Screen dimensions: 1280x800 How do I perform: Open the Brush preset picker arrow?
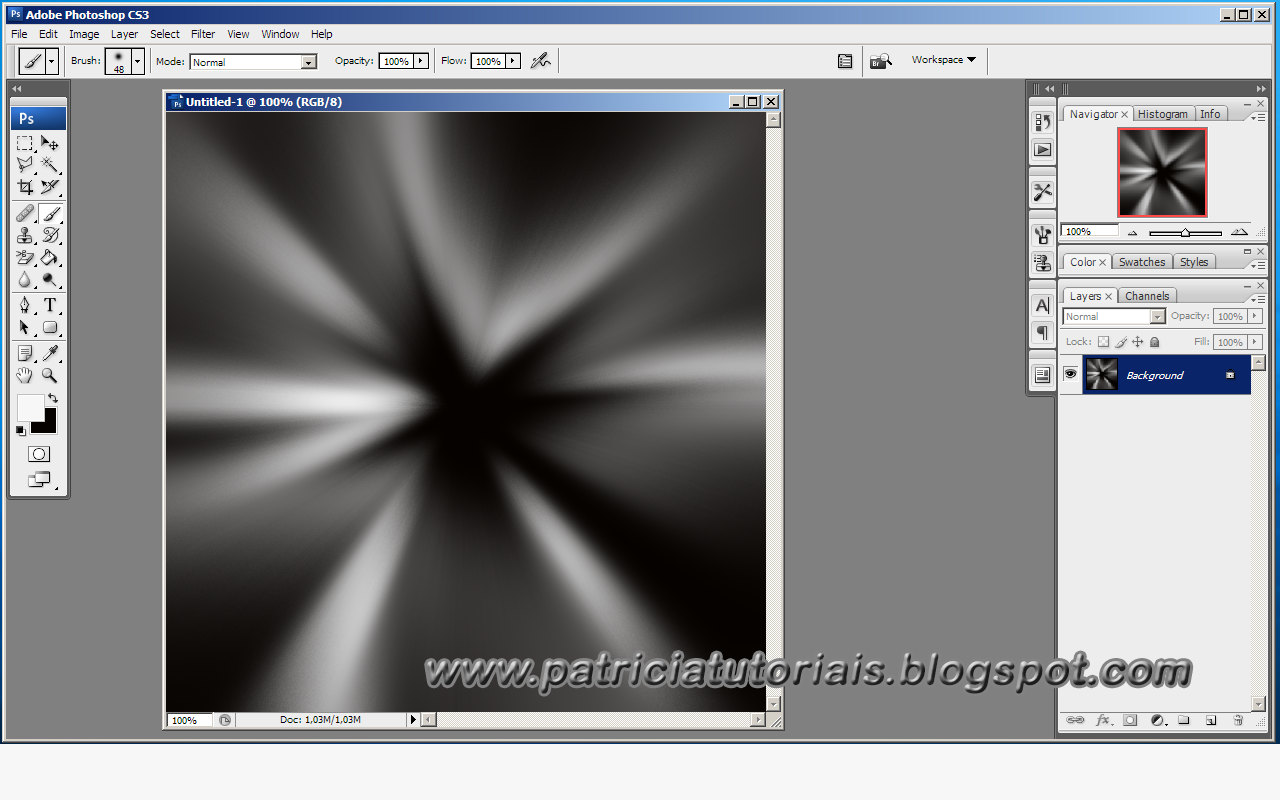pyautogui.click(x=138, y=61)
